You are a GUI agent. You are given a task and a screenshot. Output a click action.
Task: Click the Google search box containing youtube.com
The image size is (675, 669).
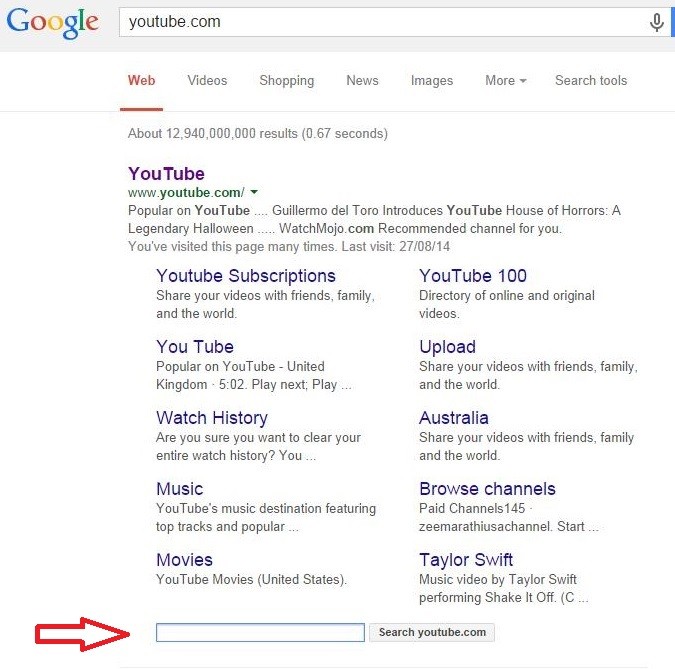click(x=380, y=22)
